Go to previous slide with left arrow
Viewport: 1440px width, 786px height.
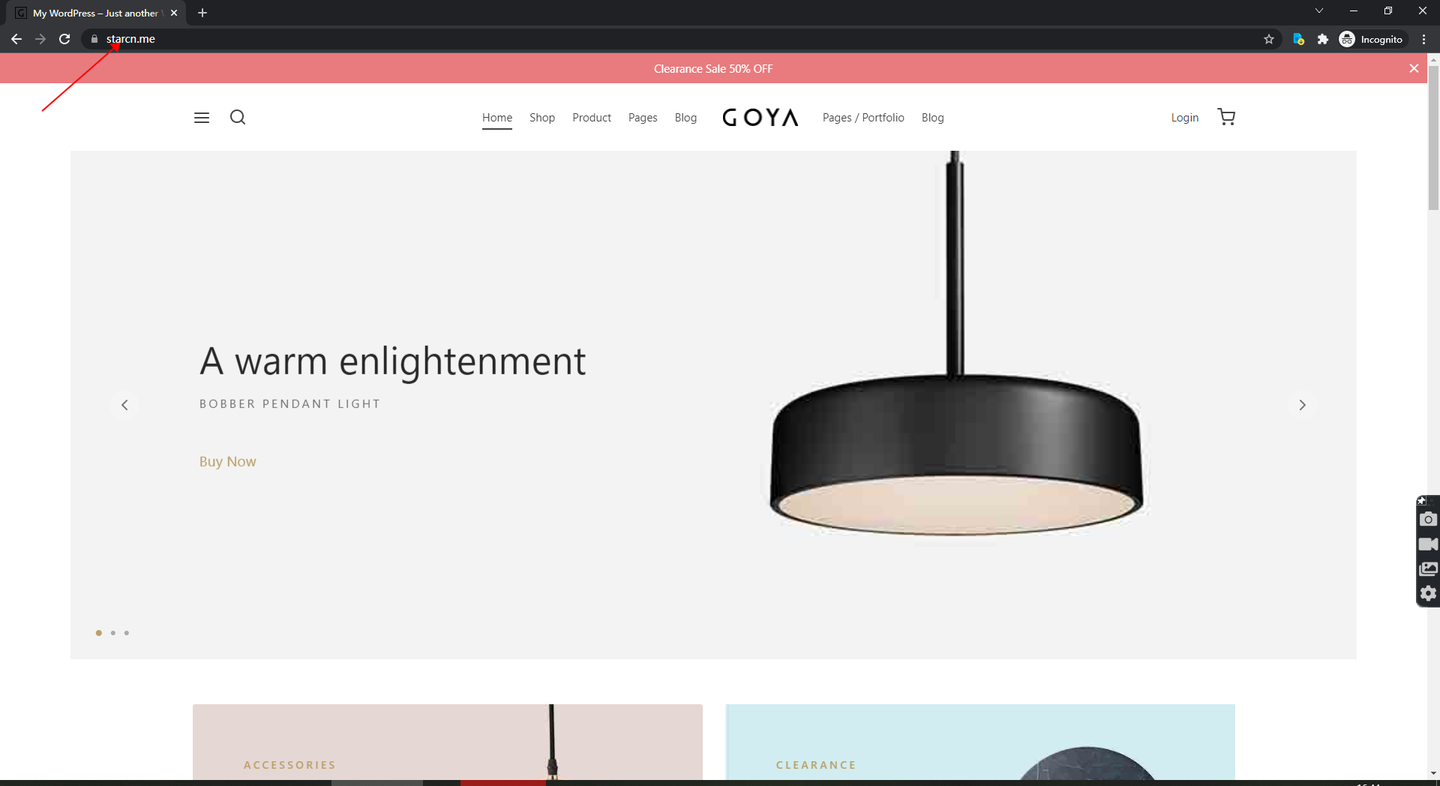click(x=125, y=405)
